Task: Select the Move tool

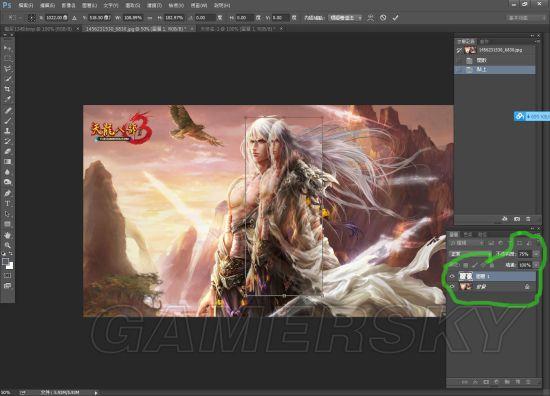Action: coord(7,48)
